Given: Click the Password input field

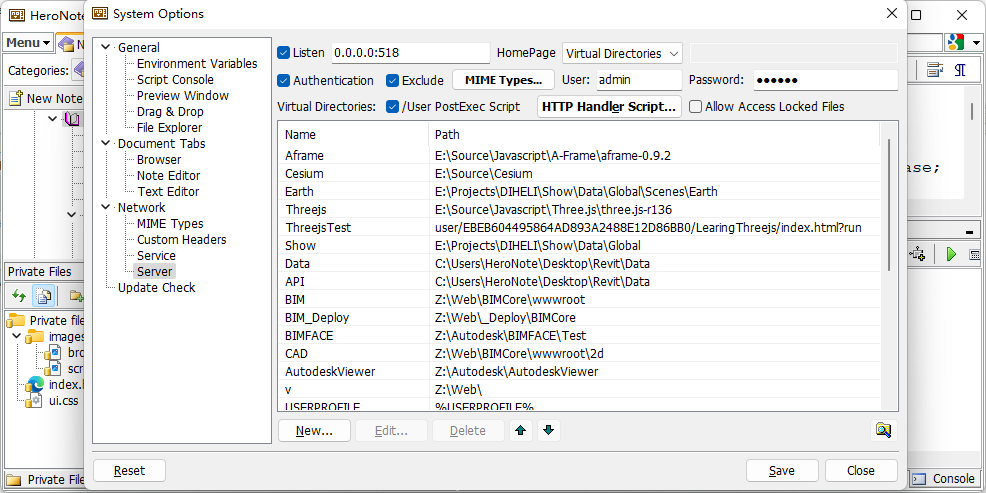Looking at the screenshot, I should [825, 80].
